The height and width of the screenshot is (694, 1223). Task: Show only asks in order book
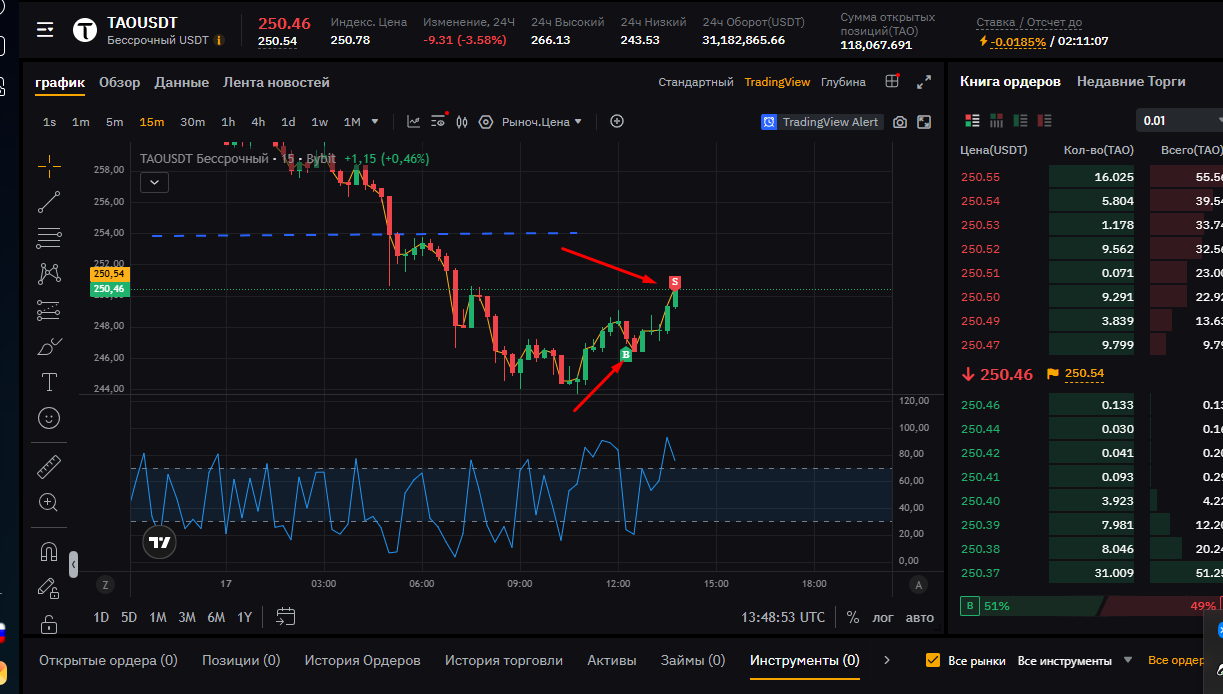pos(1046,120)
